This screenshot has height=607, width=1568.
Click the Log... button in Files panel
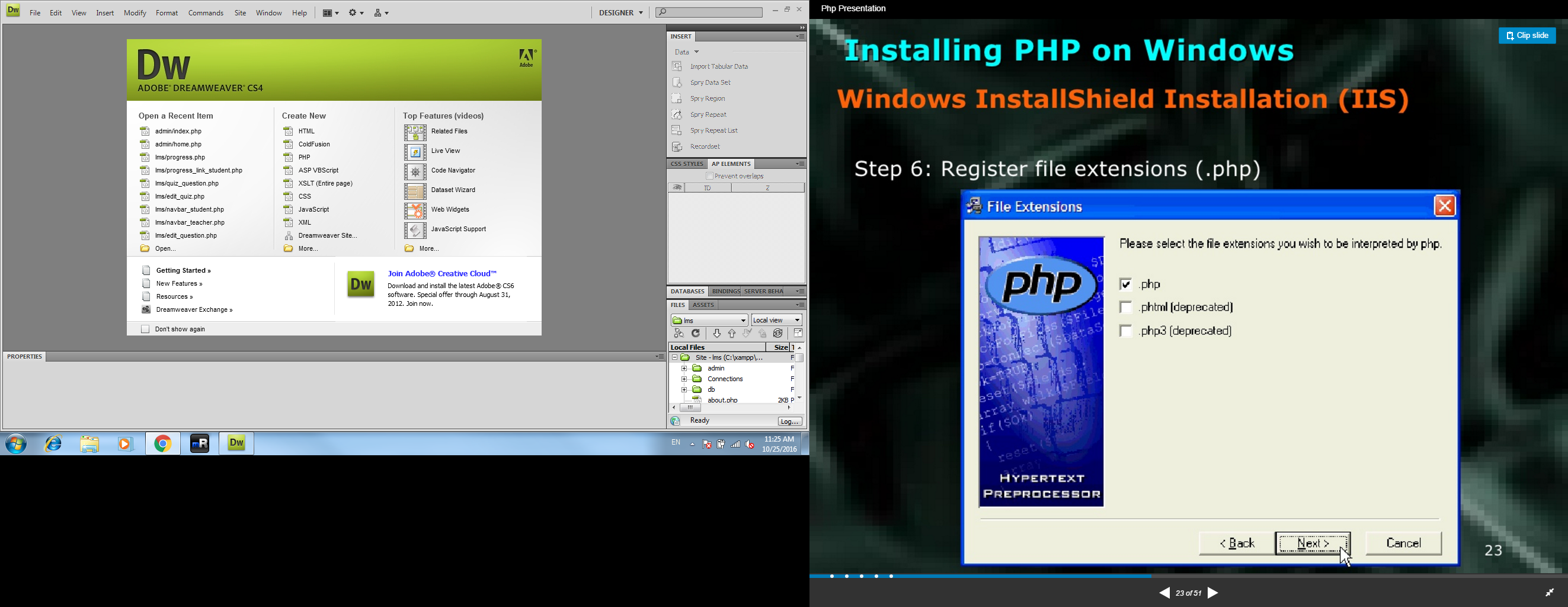790,422
